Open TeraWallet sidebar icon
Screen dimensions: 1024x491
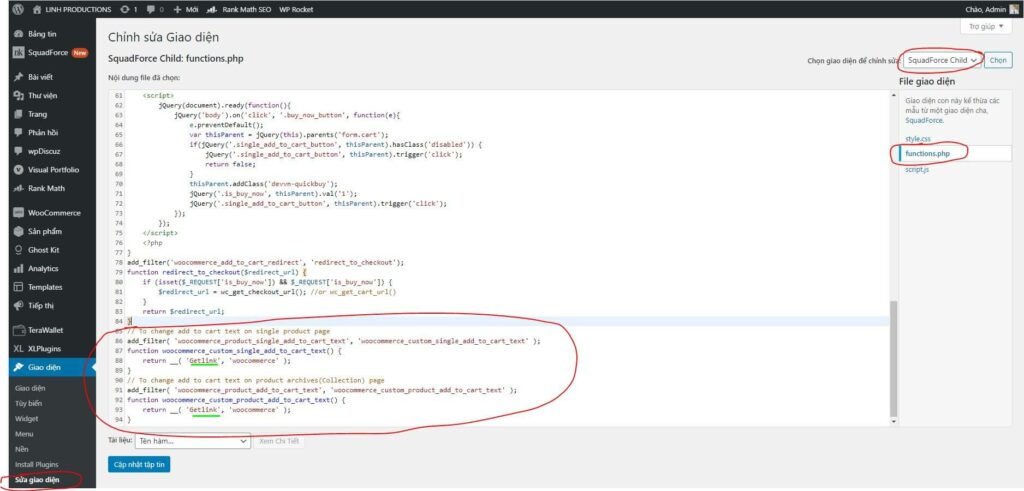(x=19, y=330)
